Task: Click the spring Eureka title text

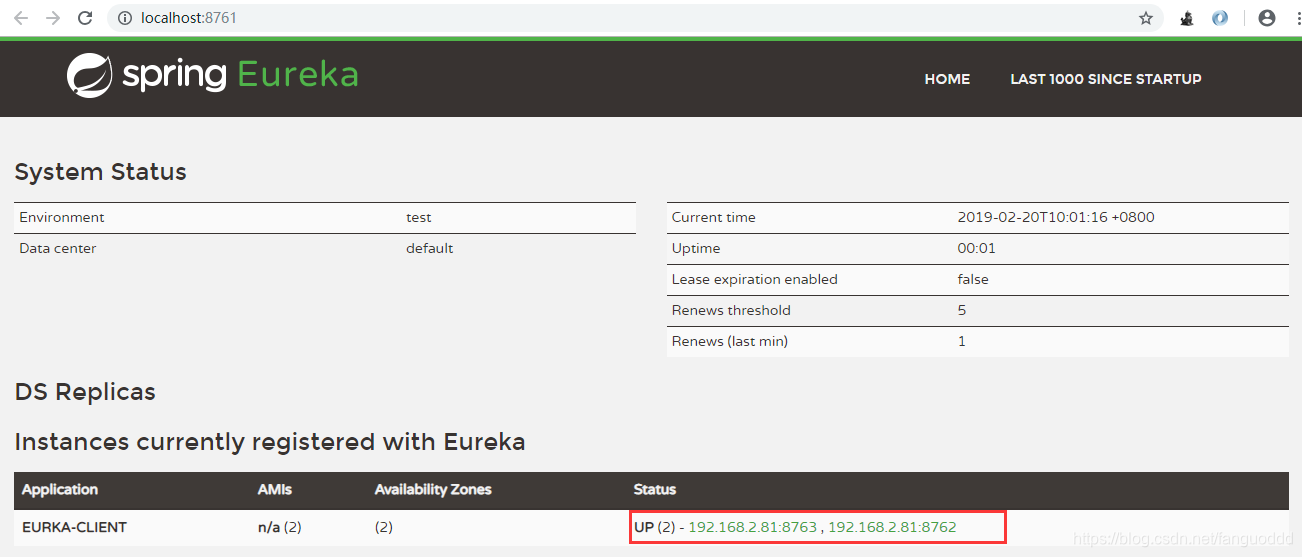Action: [x=240, y=76]
